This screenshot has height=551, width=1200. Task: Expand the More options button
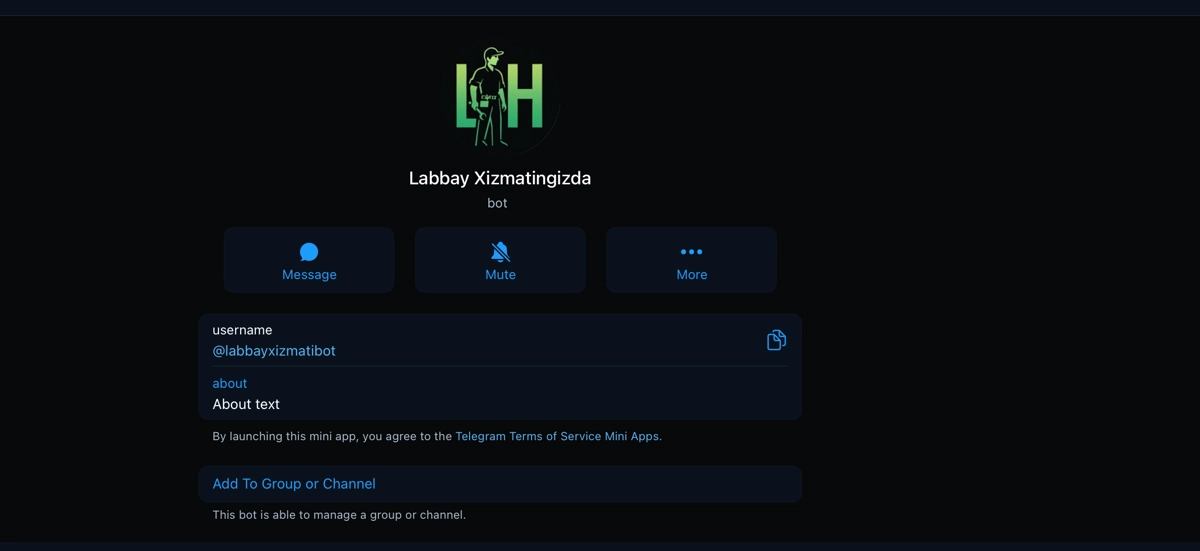click(x=691, y=260)
